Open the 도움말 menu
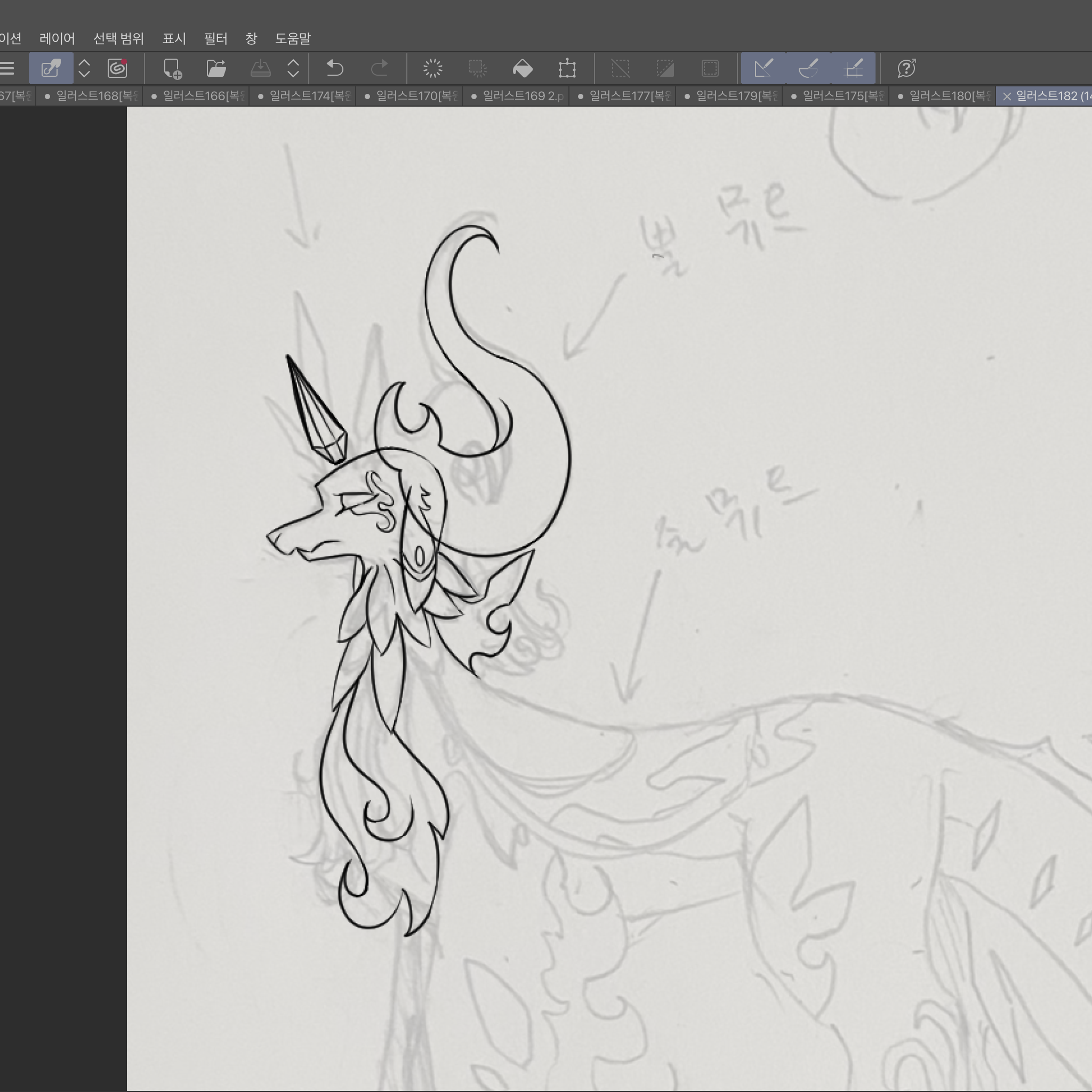Viewport: 1092px width, 1092px height. (x=293, y=38)
